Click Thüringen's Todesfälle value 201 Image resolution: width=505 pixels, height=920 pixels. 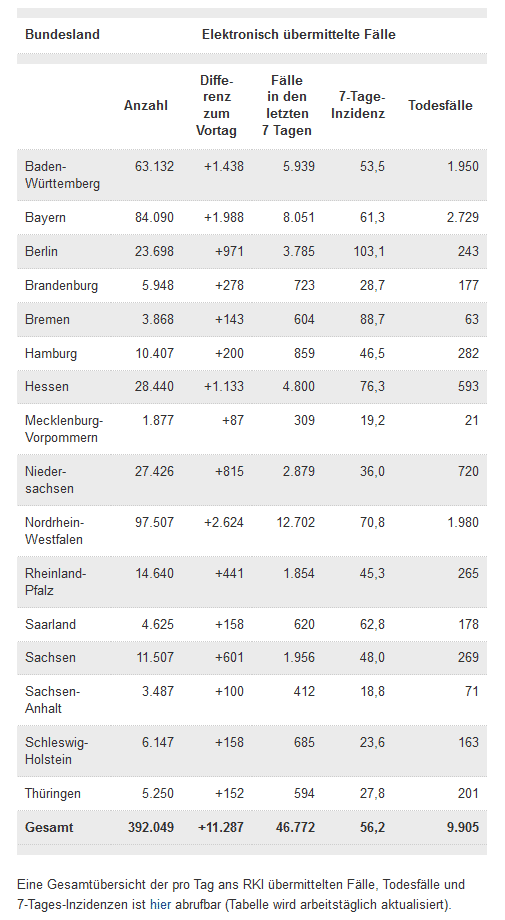click(468, 793)
